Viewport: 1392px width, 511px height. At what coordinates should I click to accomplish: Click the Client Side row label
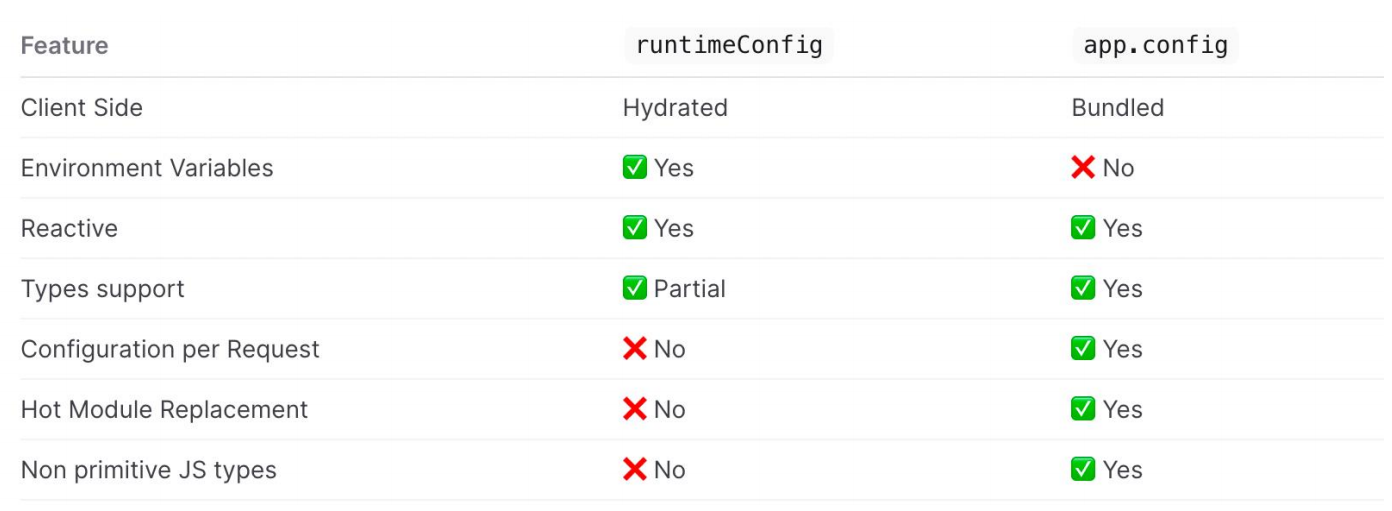click(x=82, y=108)
